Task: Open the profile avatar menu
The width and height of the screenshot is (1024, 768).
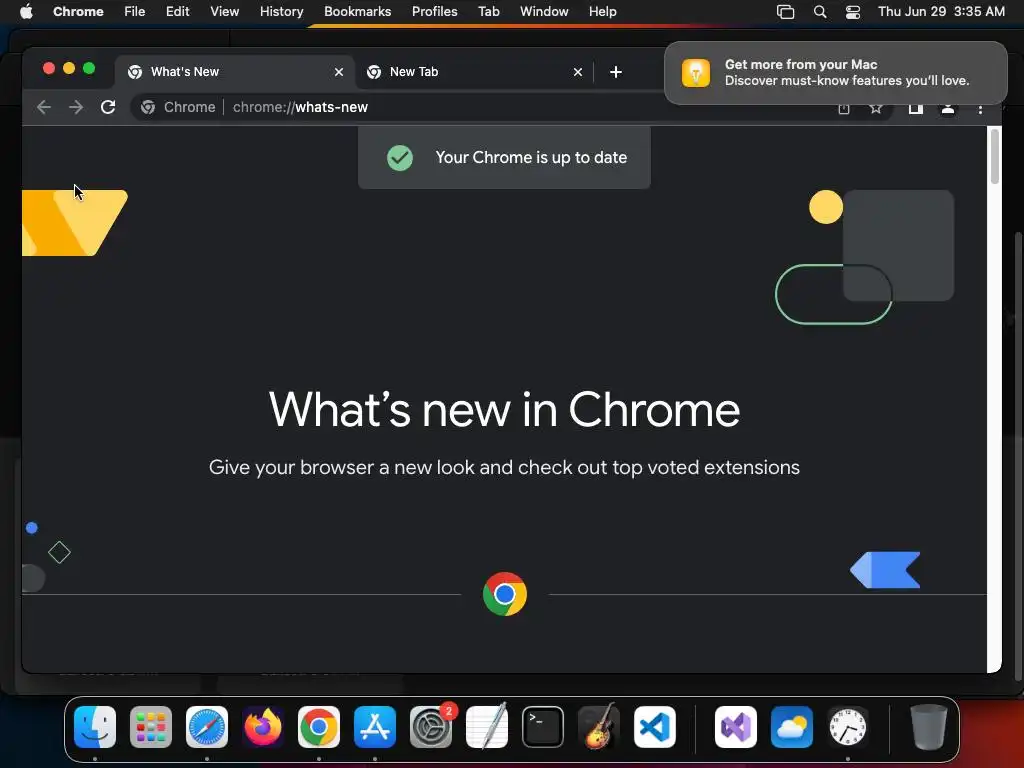Action: (948, 108)
